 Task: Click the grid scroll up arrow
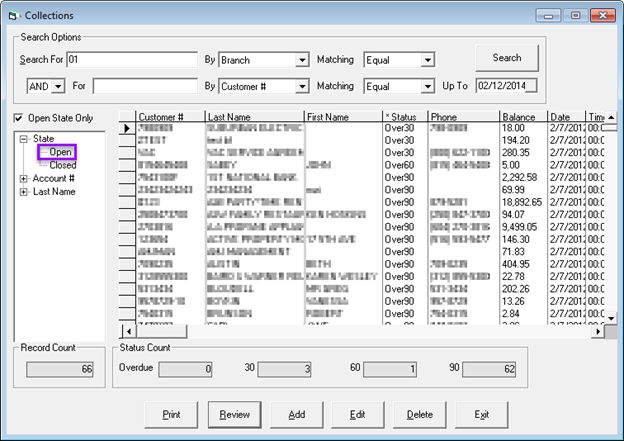pos(611,117)
